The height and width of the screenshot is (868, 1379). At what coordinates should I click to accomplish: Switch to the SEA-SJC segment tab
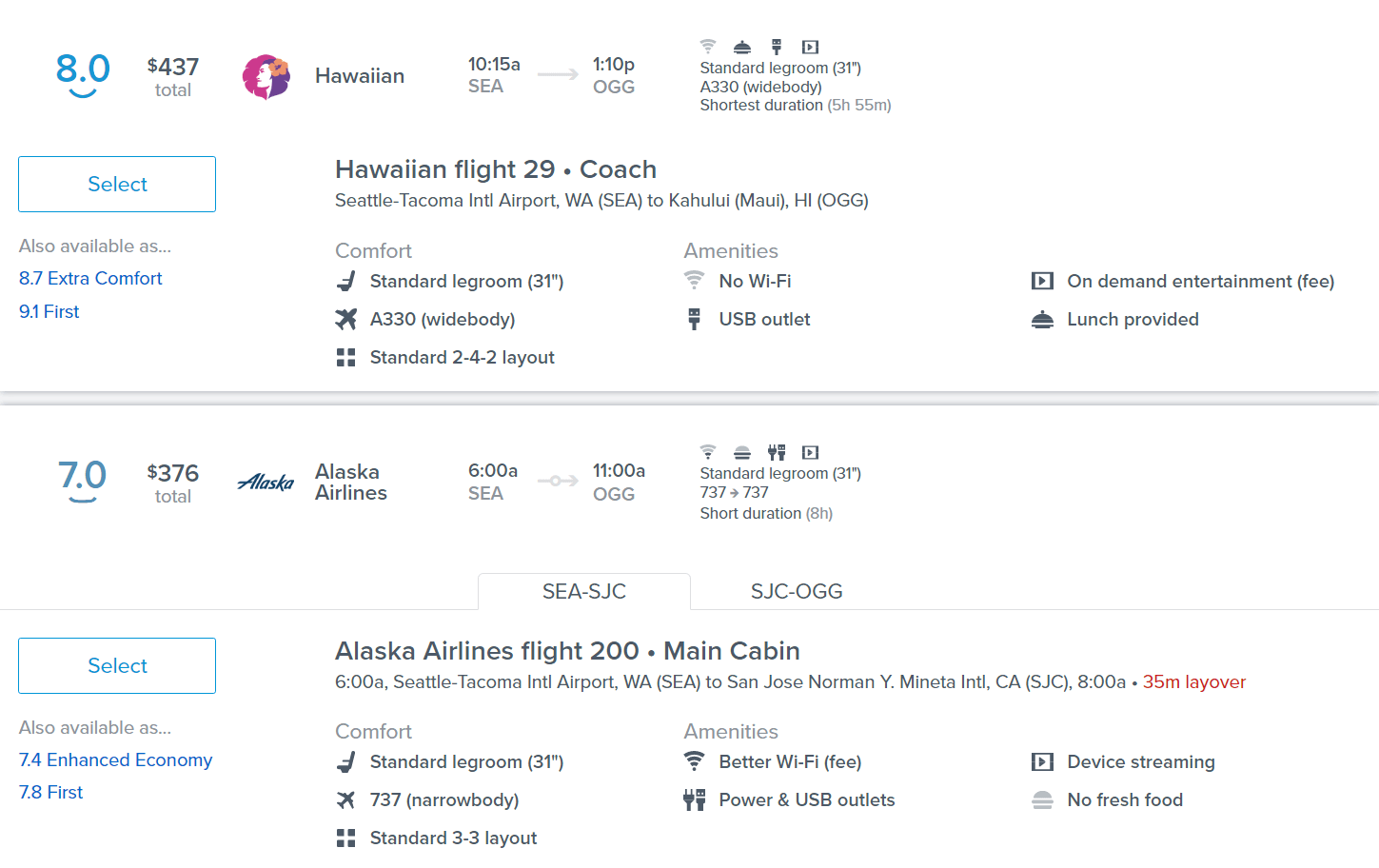click(583, 592)
